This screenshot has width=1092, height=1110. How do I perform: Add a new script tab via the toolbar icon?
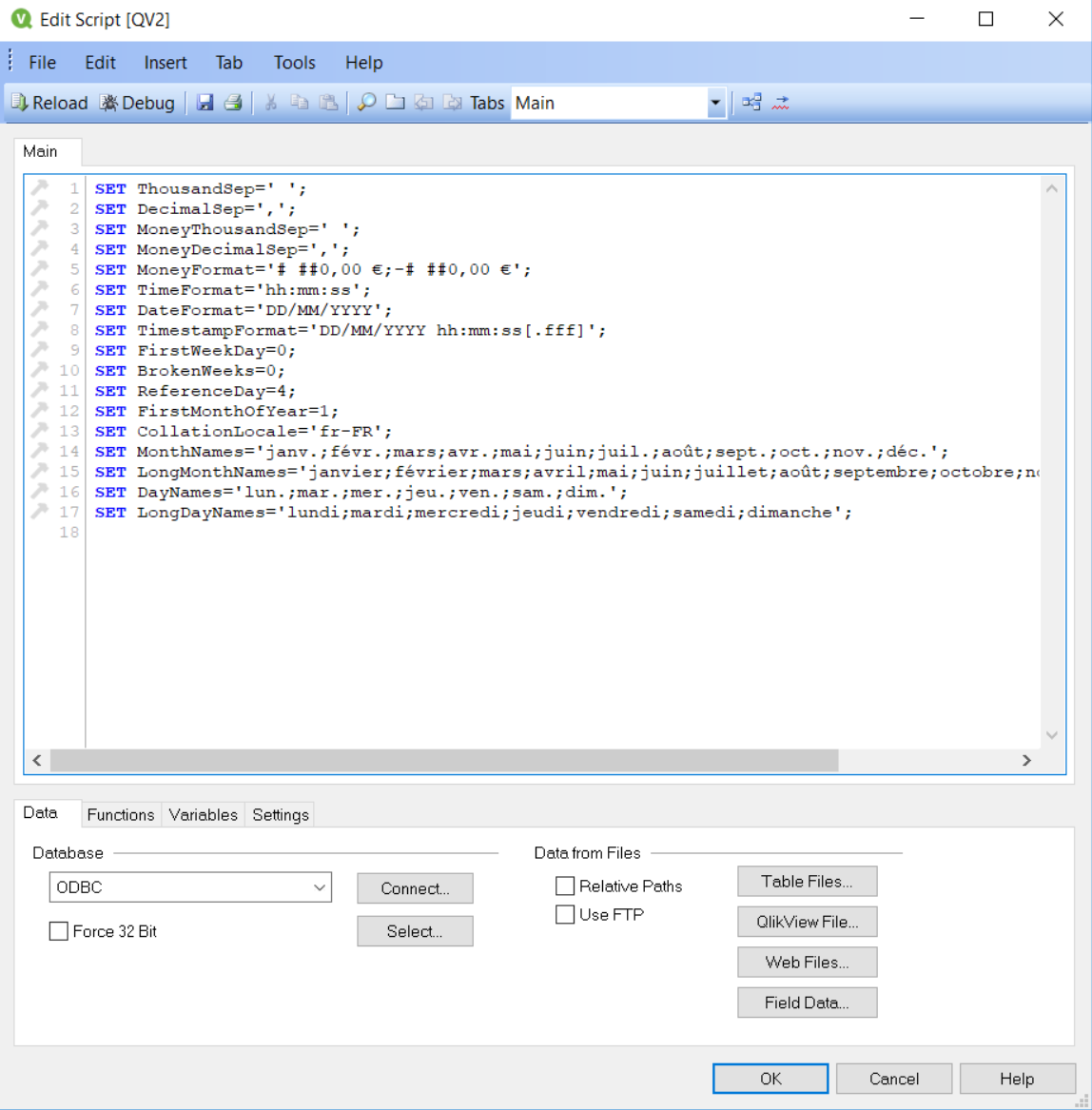point(395,104)
